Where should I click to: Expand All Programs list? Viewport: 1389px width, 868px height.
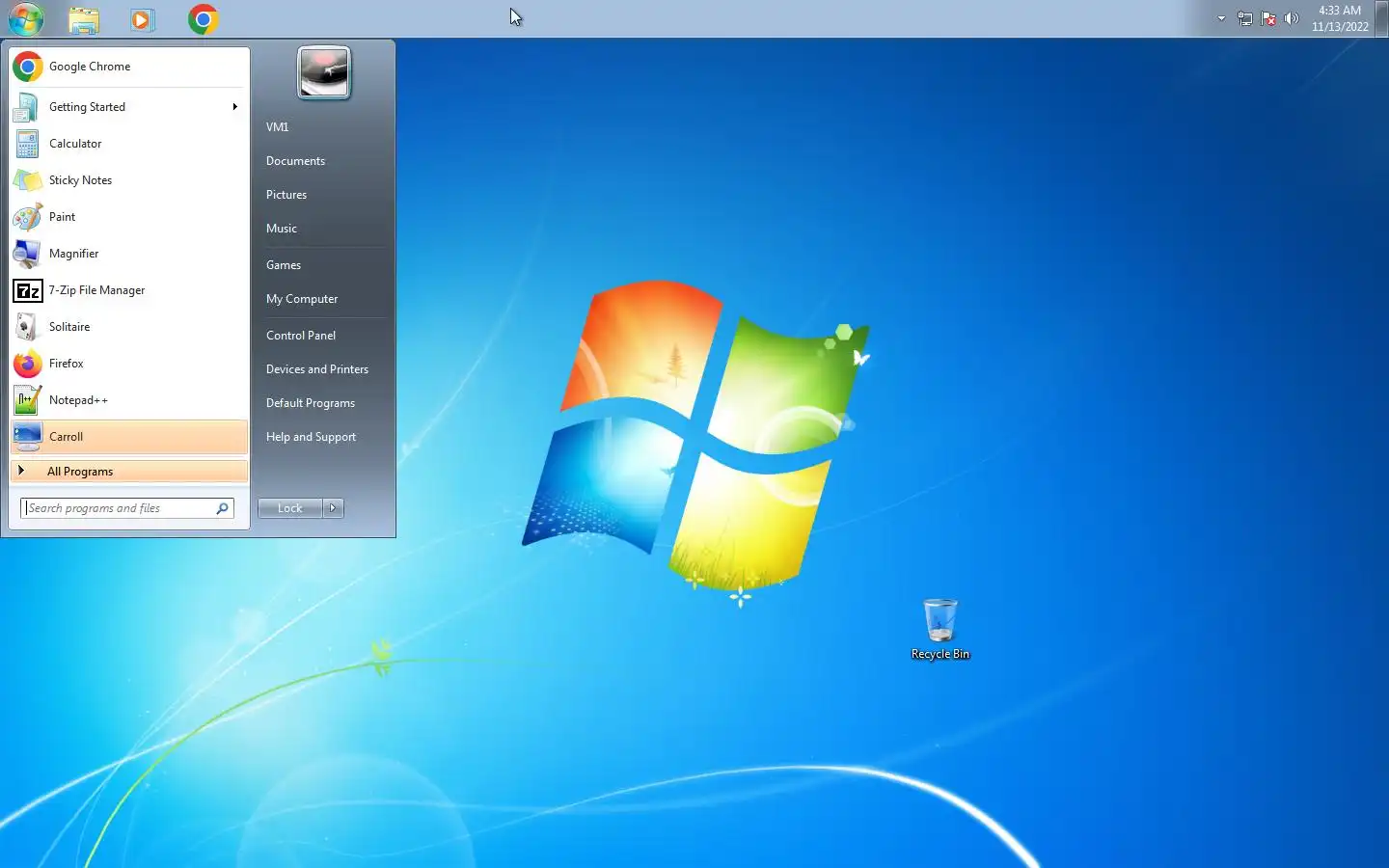pyautogui.click(x=129, y=472)
